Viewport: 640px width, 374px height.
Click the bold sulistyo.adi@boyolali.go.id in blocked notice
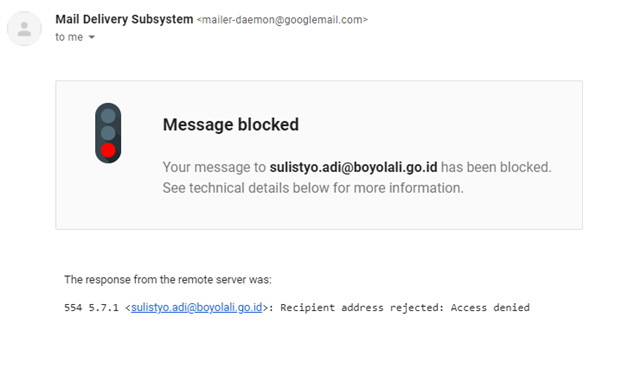[x=353, y=167]
